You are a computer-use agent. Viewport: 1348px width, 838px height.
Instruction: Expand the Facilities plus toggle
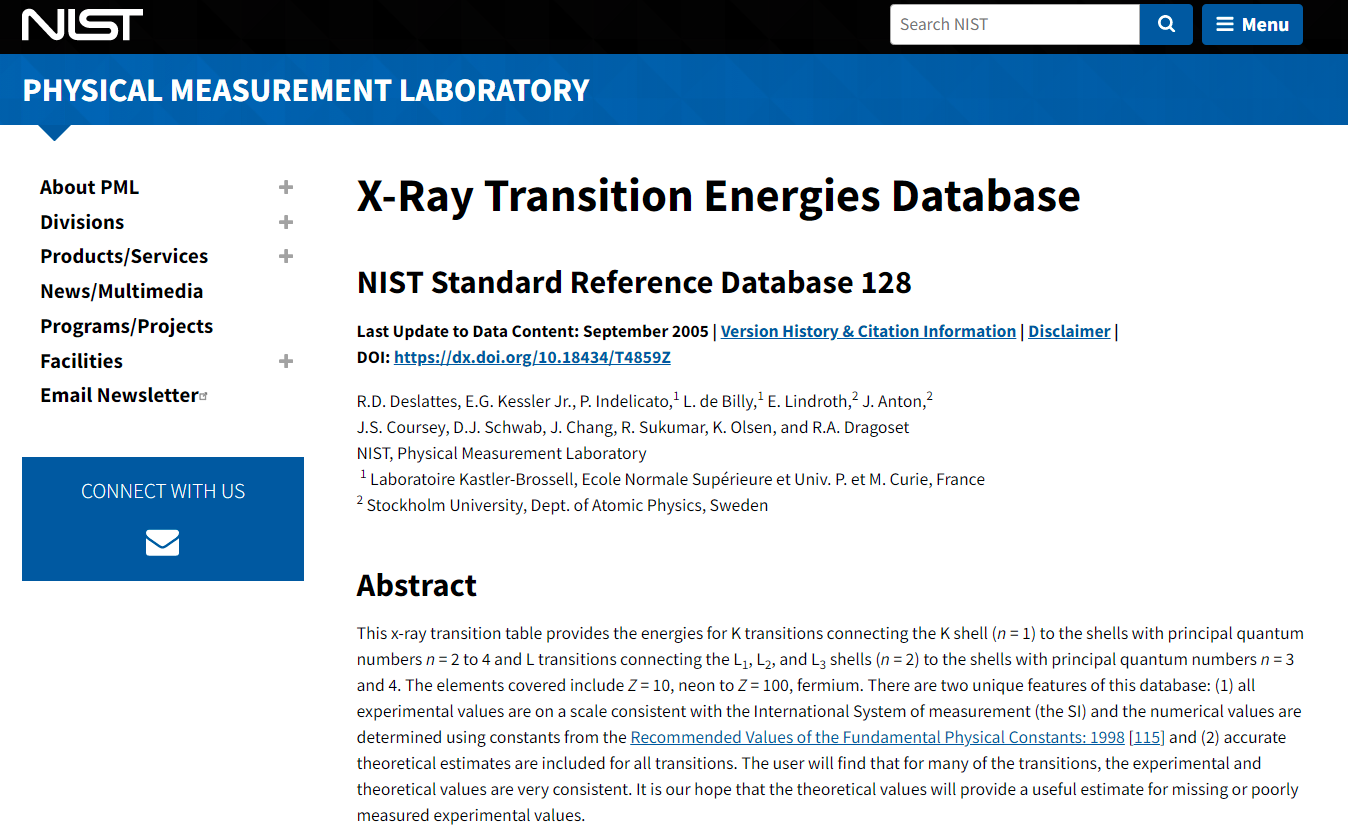tap(286, 361)
